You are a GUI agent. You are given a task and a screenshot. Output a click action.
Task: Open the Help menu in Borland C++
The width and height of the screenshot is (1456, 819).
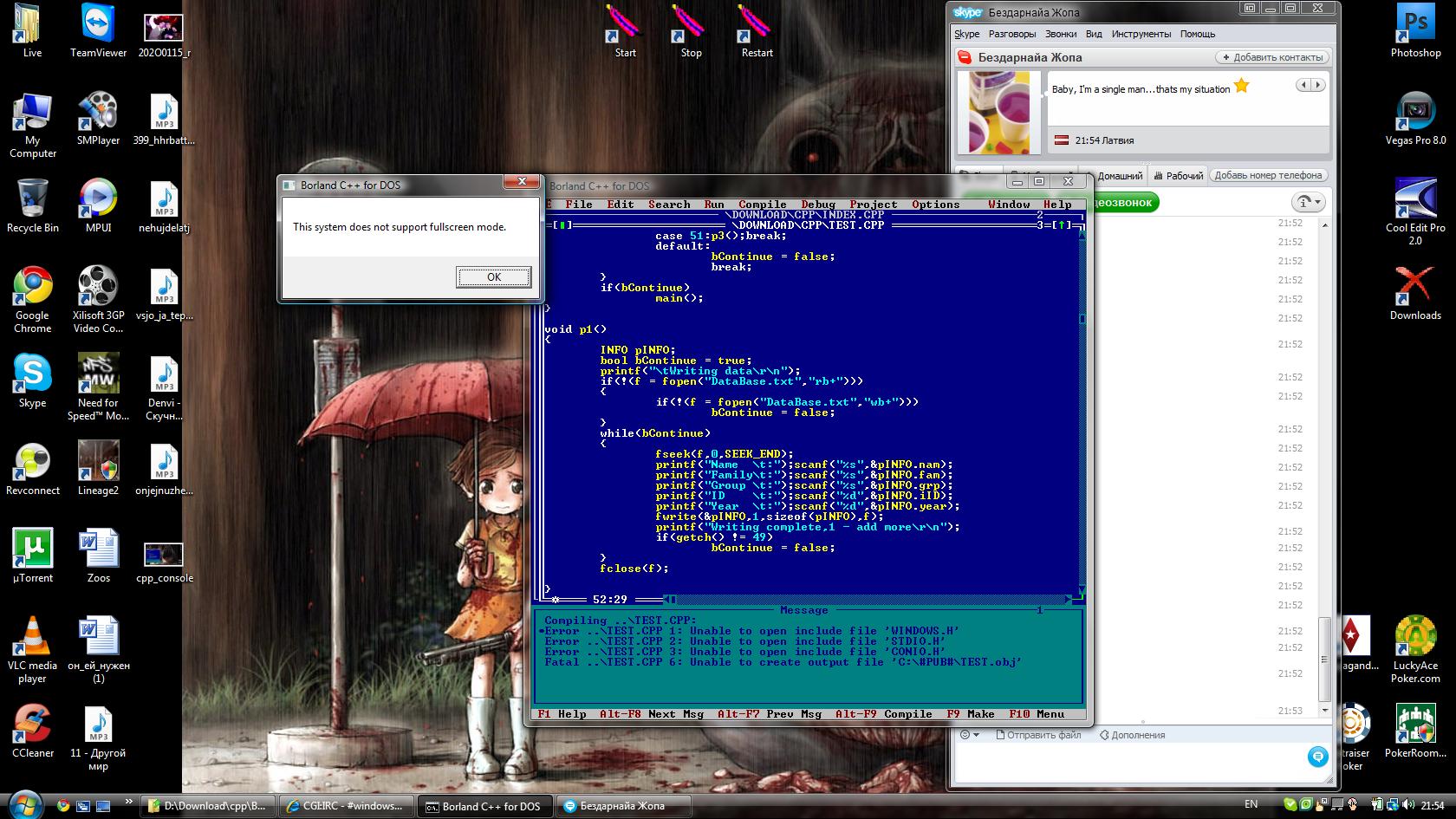1057,205
